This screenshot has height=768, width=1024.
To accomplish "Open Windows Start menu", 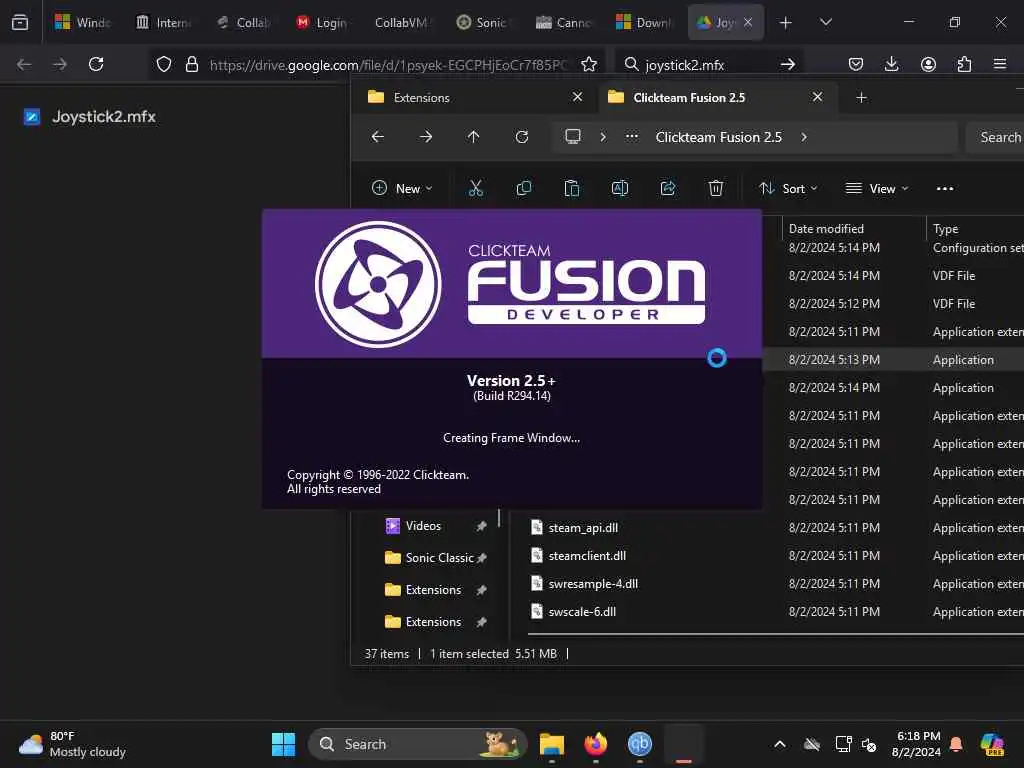I will pos(283,744).
